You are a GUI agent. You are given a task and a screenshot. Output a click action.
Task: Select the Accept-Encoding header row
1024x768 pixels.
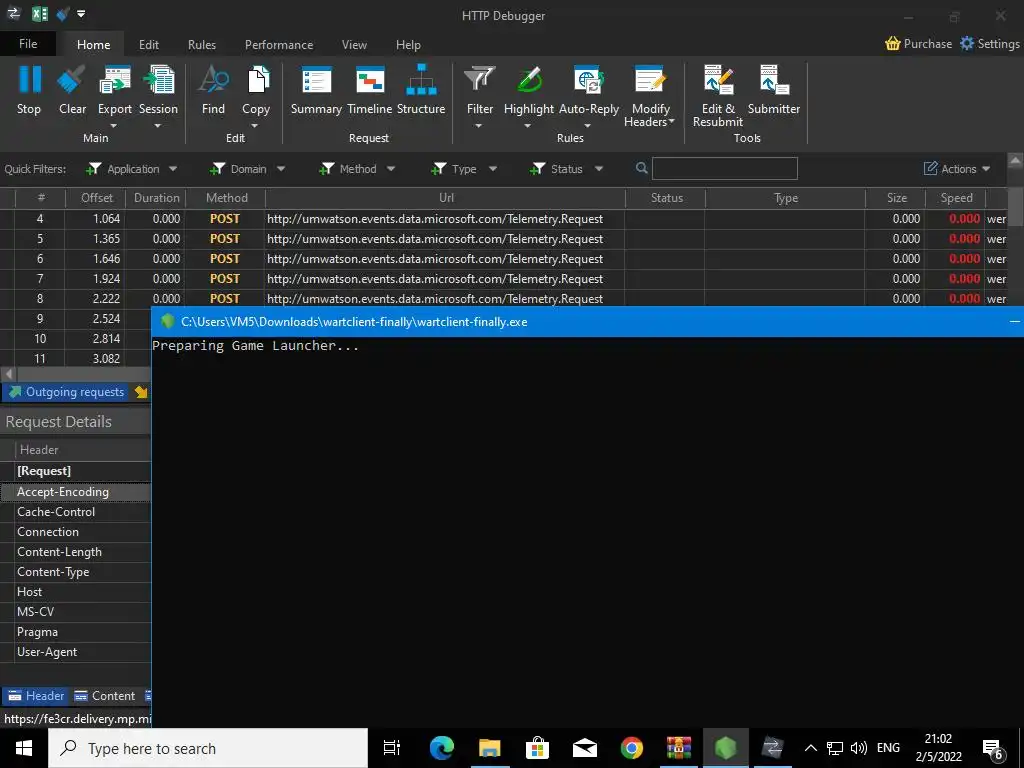[x=76, y=492]
